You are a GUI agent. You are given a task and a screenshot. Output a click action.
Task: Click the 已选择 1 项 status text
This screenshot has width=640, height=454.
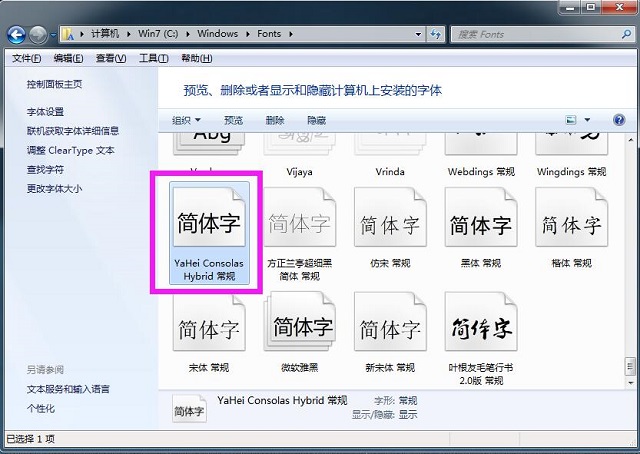pyautogui.click(x=31, y=439)
